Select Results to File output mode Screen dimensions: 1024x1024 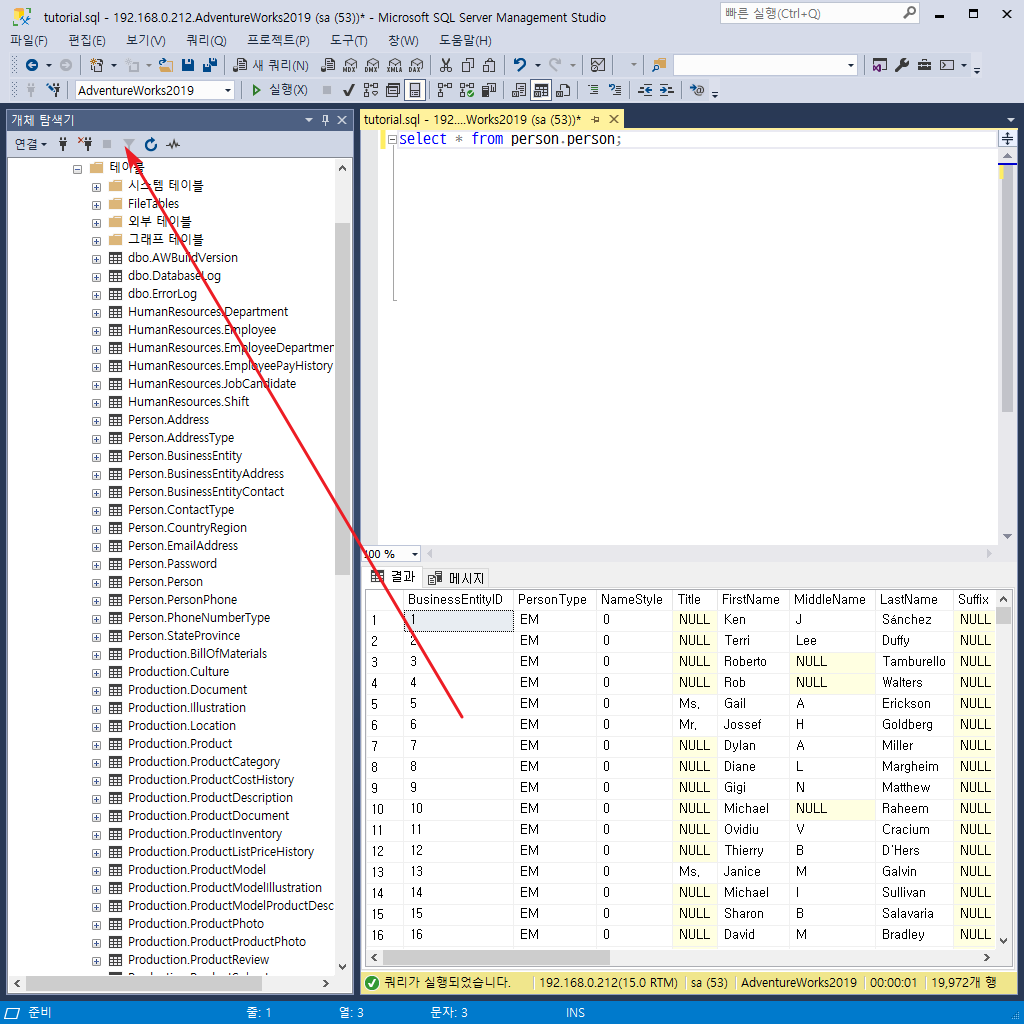tap(563, 89)
